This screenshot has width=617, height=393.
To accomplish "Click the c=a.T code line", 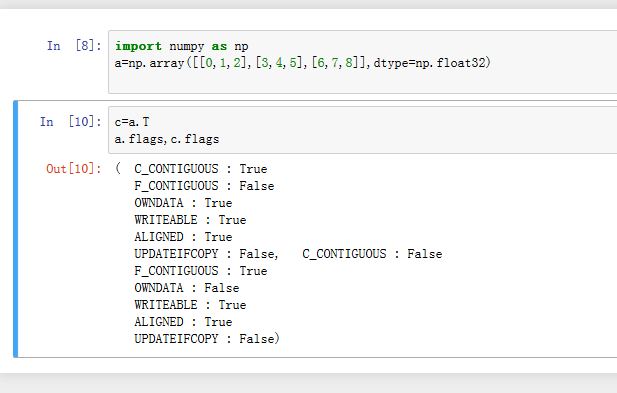I will pyautogui.click(x=132, y=122).
